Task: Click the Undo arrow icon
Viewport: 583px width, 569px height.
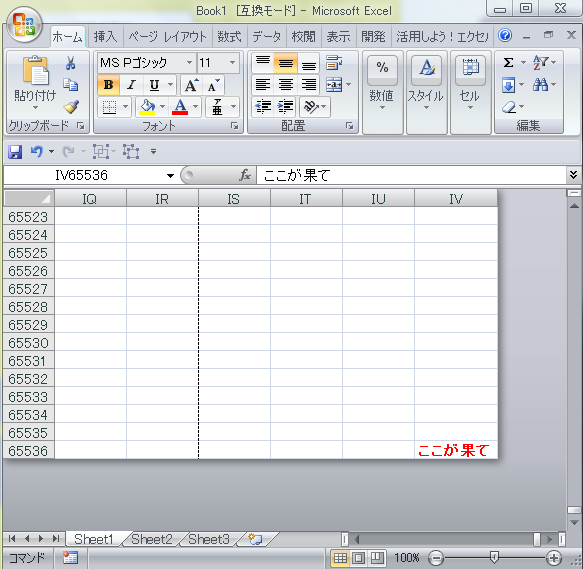Action: point(37,151)
